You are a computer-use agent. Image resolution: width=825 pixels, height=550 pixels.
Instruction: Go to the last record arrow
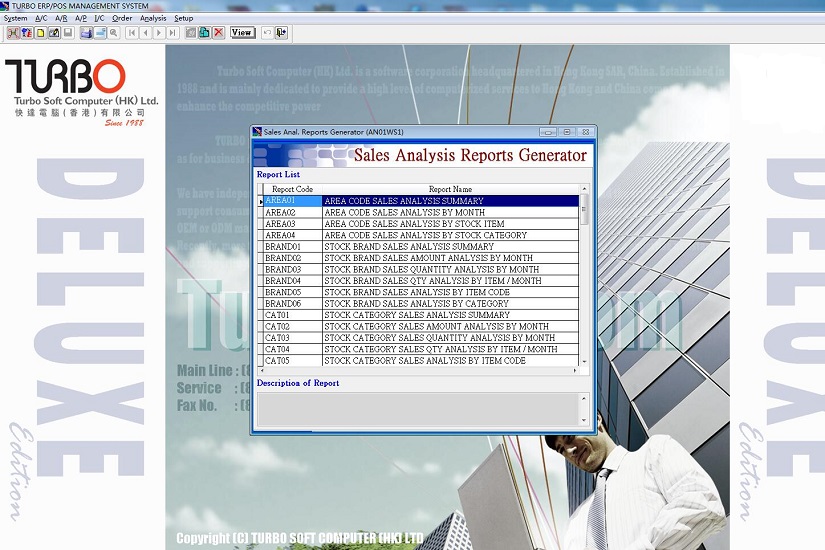point(173,33)
